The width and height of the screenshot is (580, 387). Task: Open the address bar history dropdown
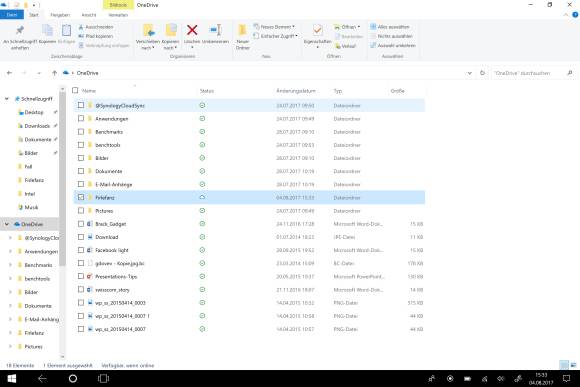tap(469, 73)
